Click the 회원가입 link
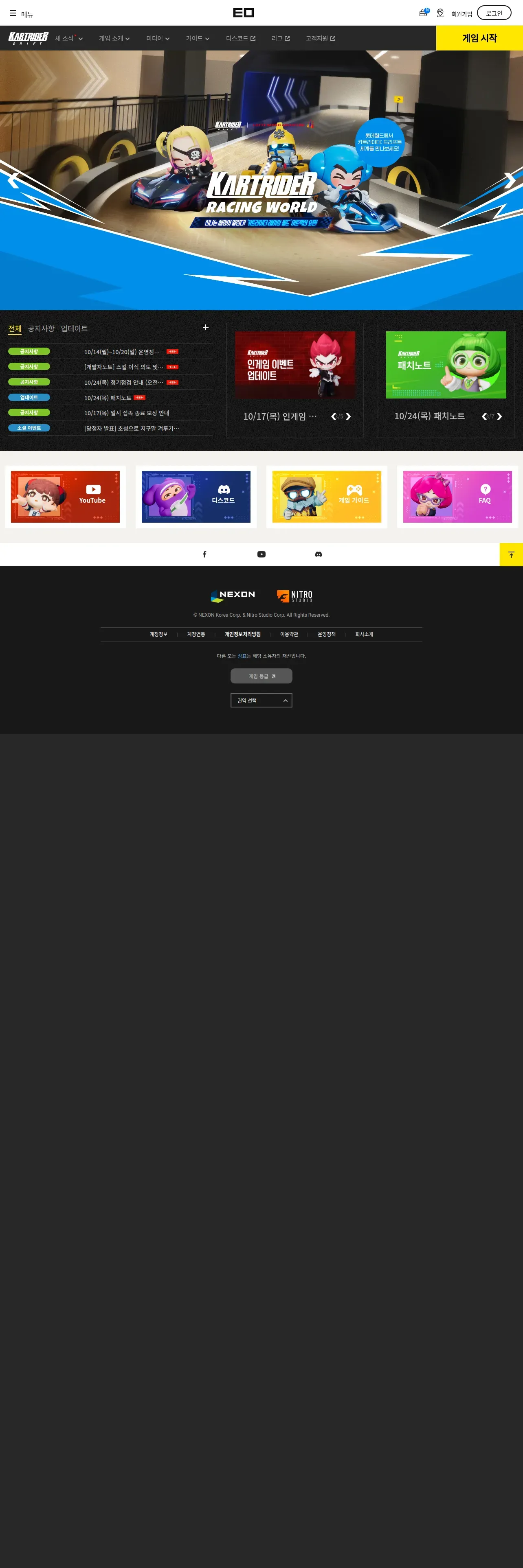Image resolution: width=523 pixels, height=1568 pixels. (461, 14)
